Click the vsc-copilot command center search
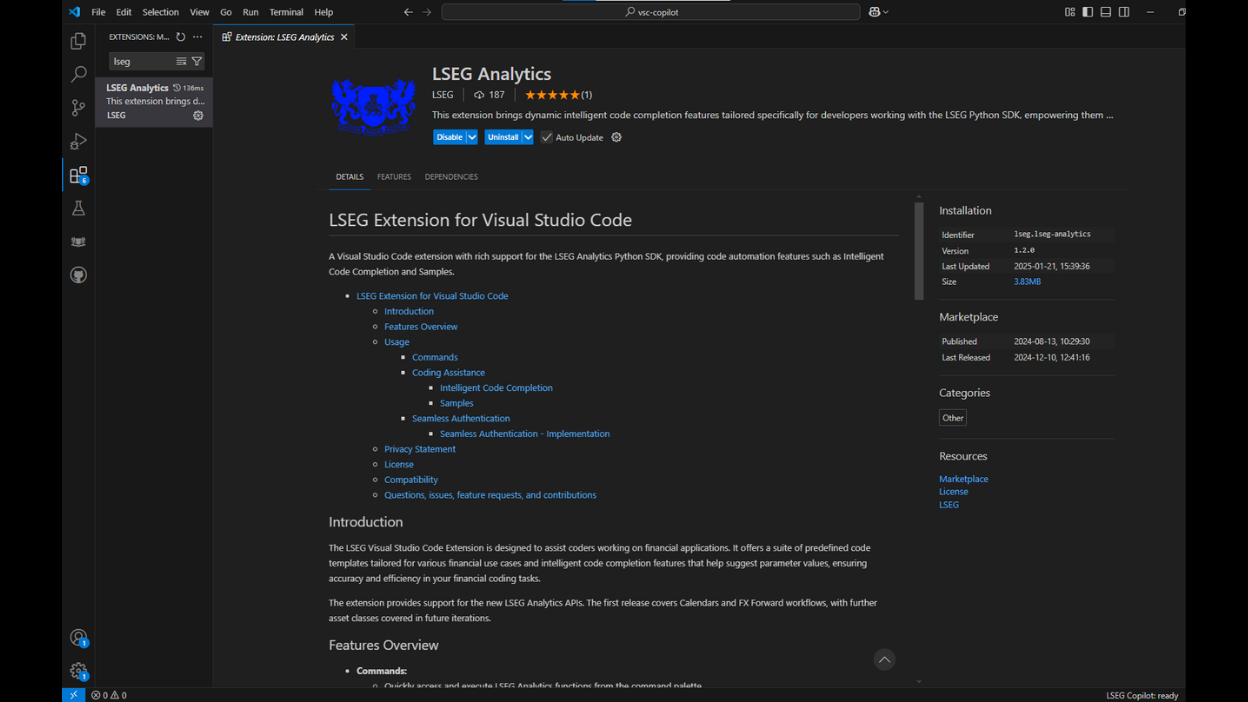Screen dimensions: 1248x702 651,12
